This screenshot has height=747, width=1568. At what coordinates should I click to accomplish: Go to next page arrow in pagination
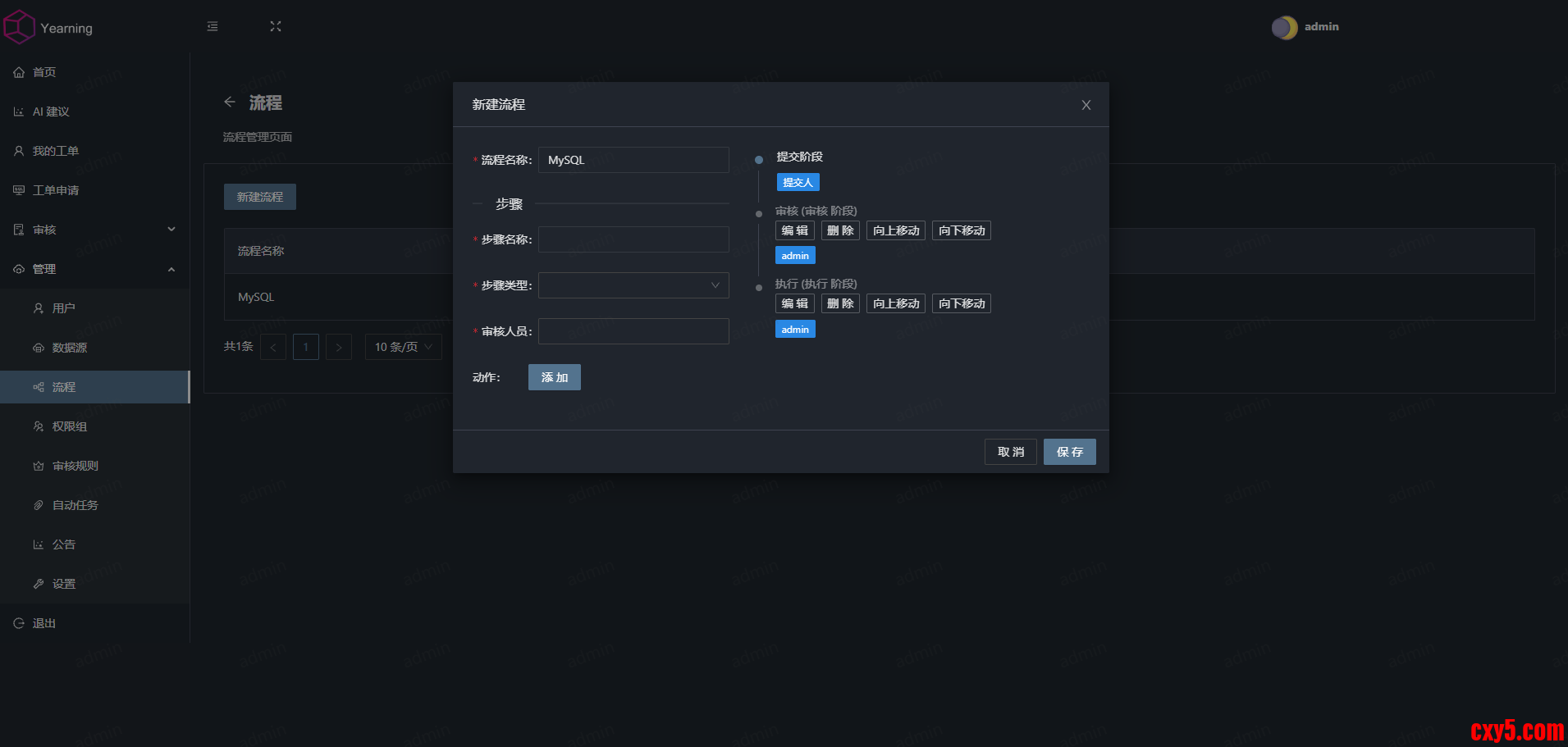pyautogui.click(x=339, y=347)
